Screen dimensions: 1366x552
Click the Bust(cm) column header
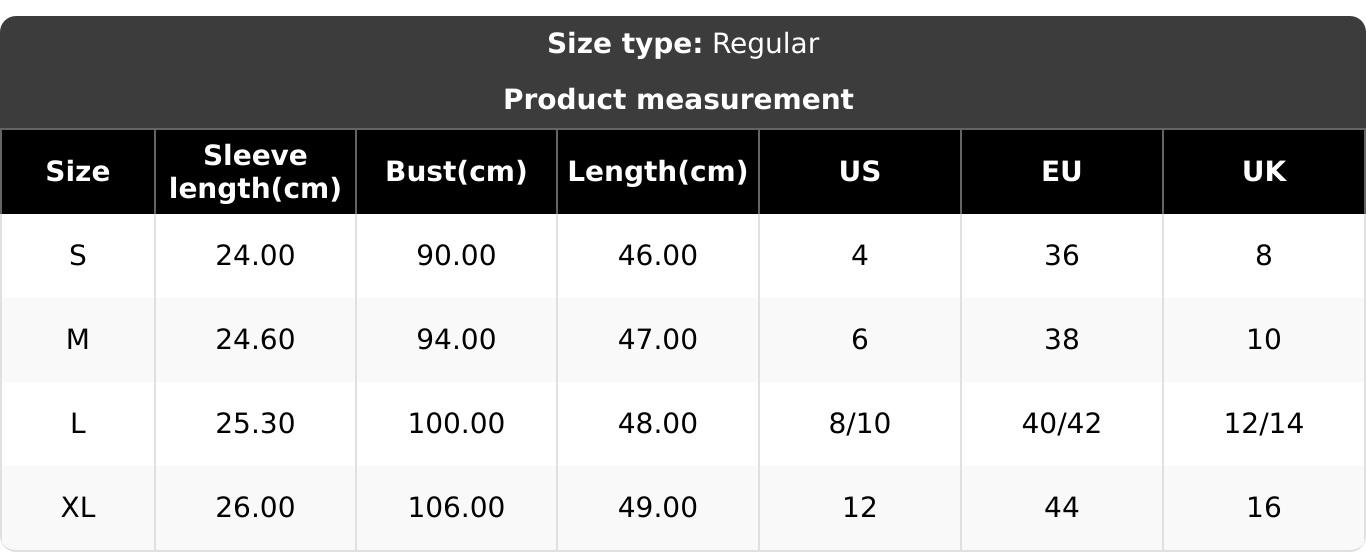click(x=456, y=172)
